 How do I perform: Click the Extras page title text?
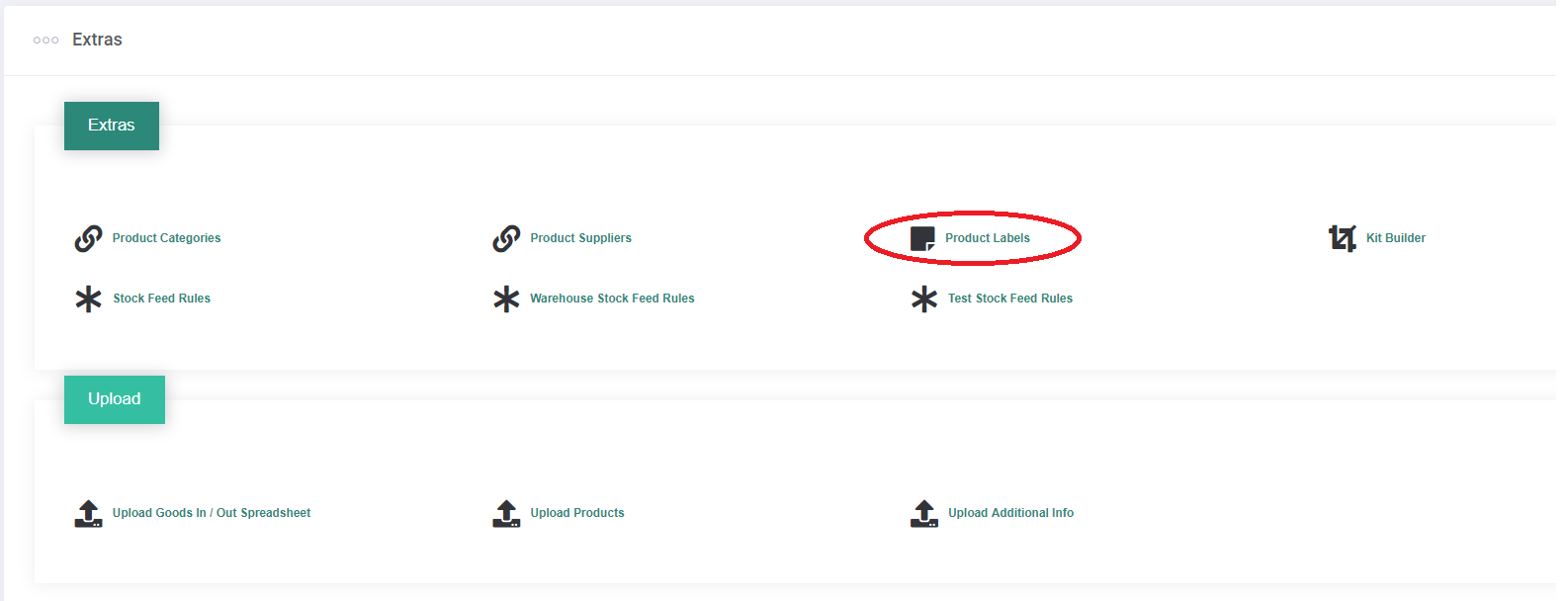click(x=97, y=40)
